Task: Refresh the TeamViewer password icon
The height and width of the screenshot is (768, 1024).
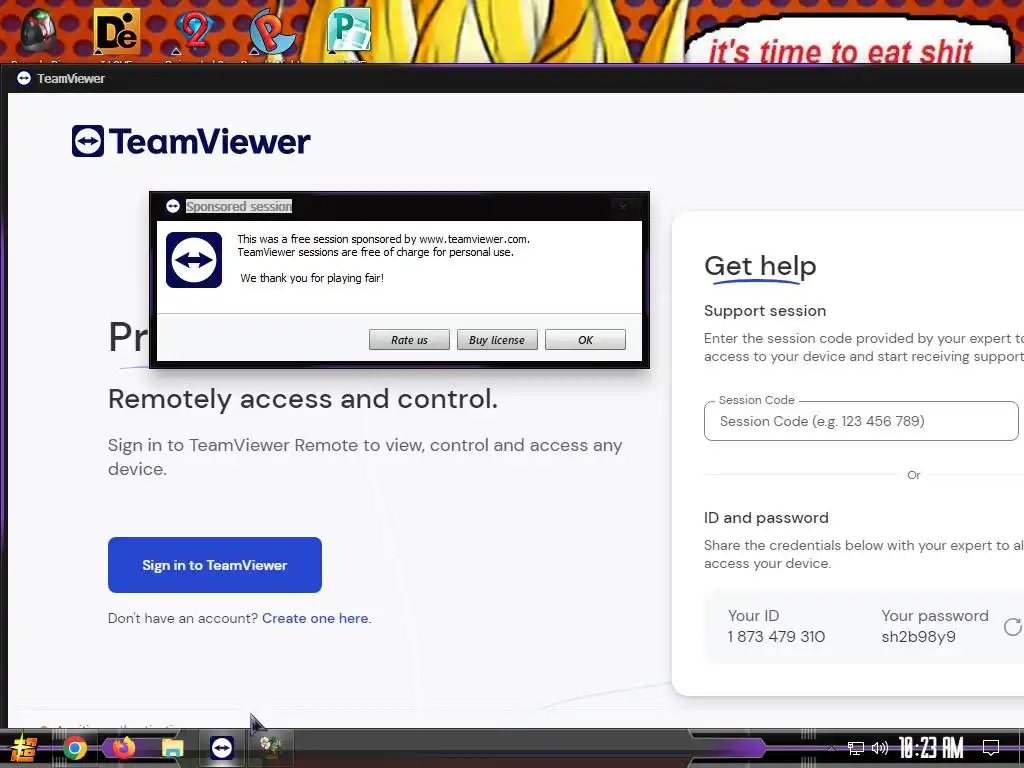Action: pos(1013,627)
